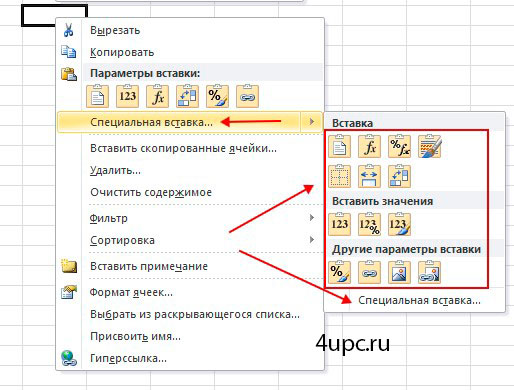The image size is (514, 390).
Task: Select Keep source column widths icon
Action: tap(369, 176)
